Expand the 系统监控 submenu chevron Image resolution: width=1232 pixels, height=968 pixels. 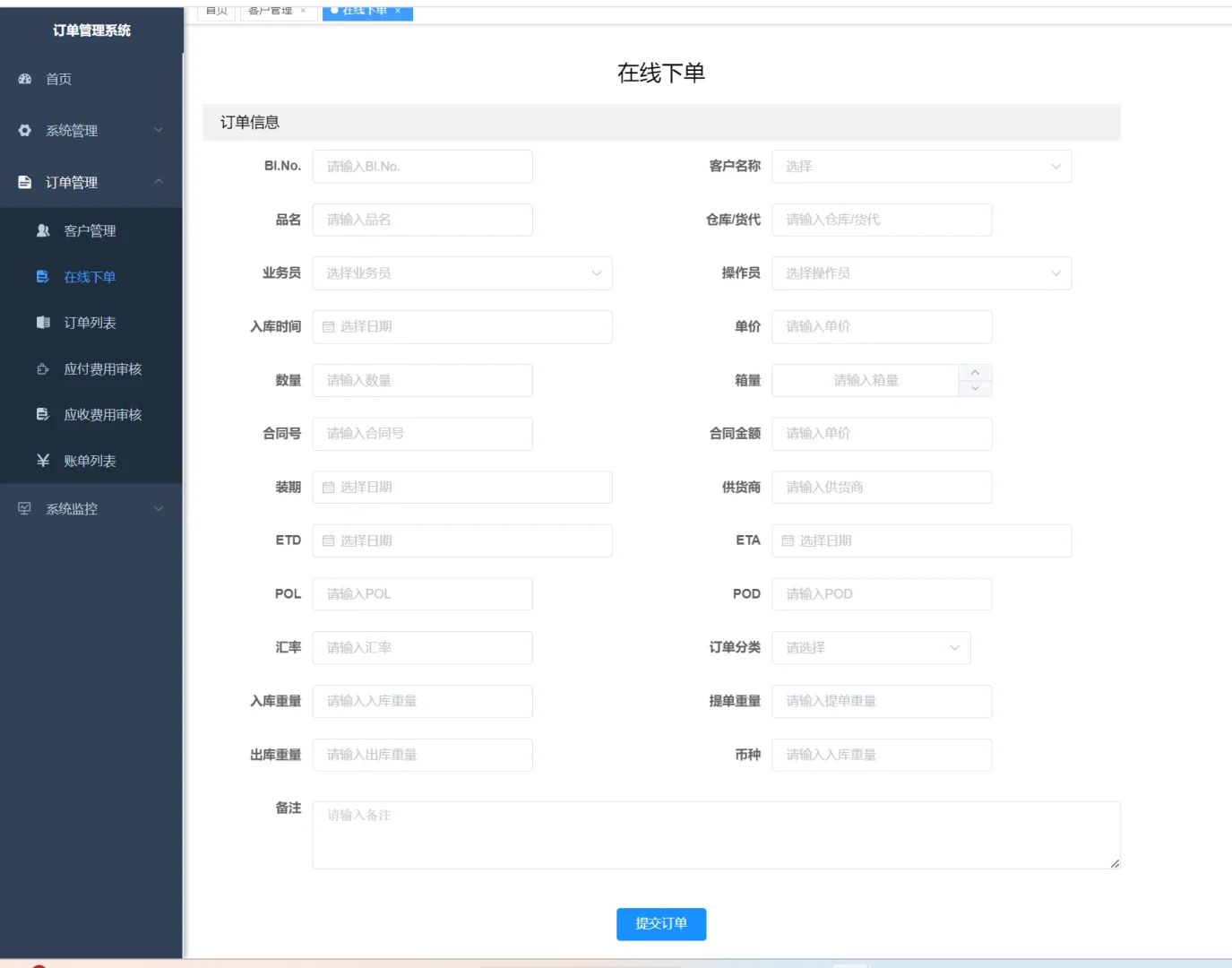point(159,509)
